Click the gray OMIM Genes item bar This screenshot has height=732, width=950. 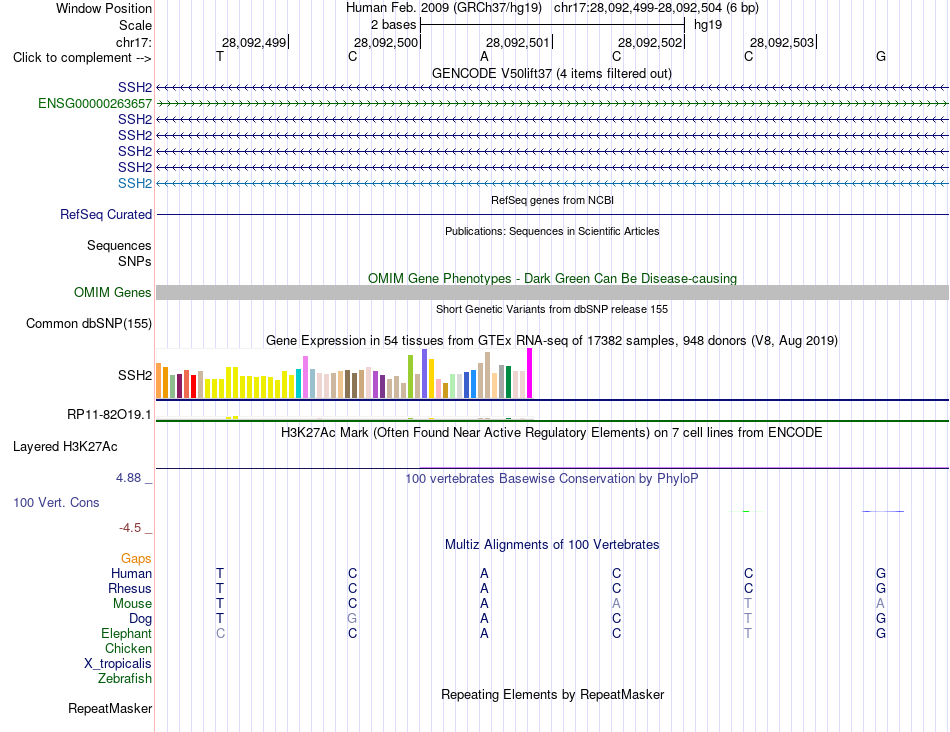click(x=552, y=293)
